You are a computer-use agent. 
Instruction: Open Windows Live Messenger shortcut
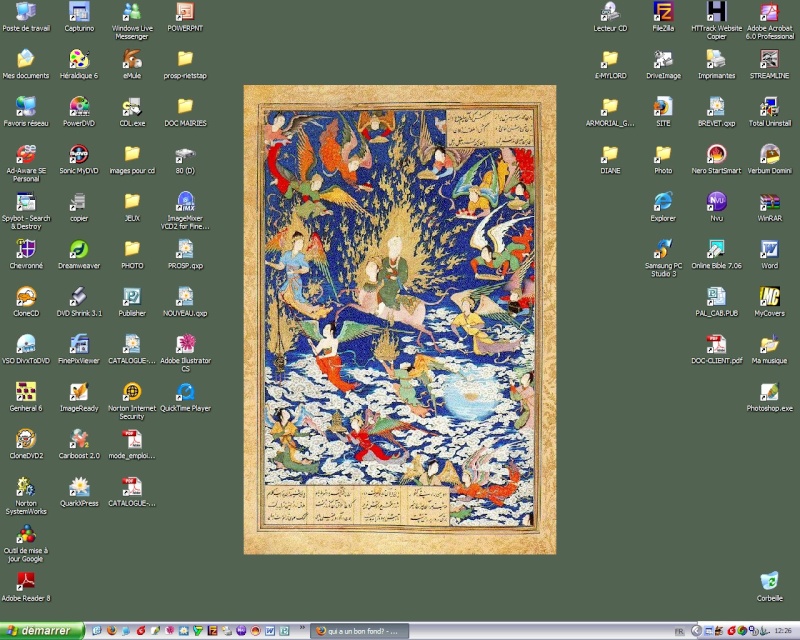[132, 20]
